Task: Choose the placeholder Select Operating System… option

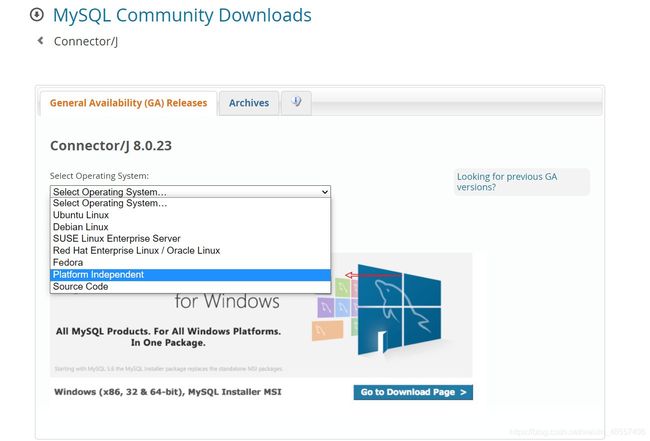Action: click(x=190, y=203)
